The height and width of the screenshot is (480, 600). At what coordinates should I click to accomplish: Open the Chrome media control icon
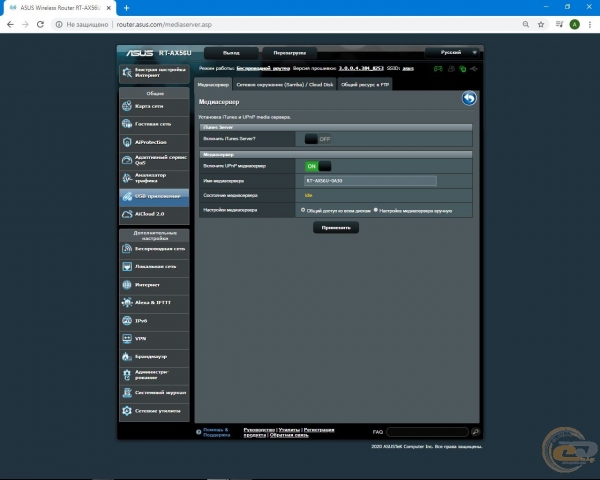point(559,24)
